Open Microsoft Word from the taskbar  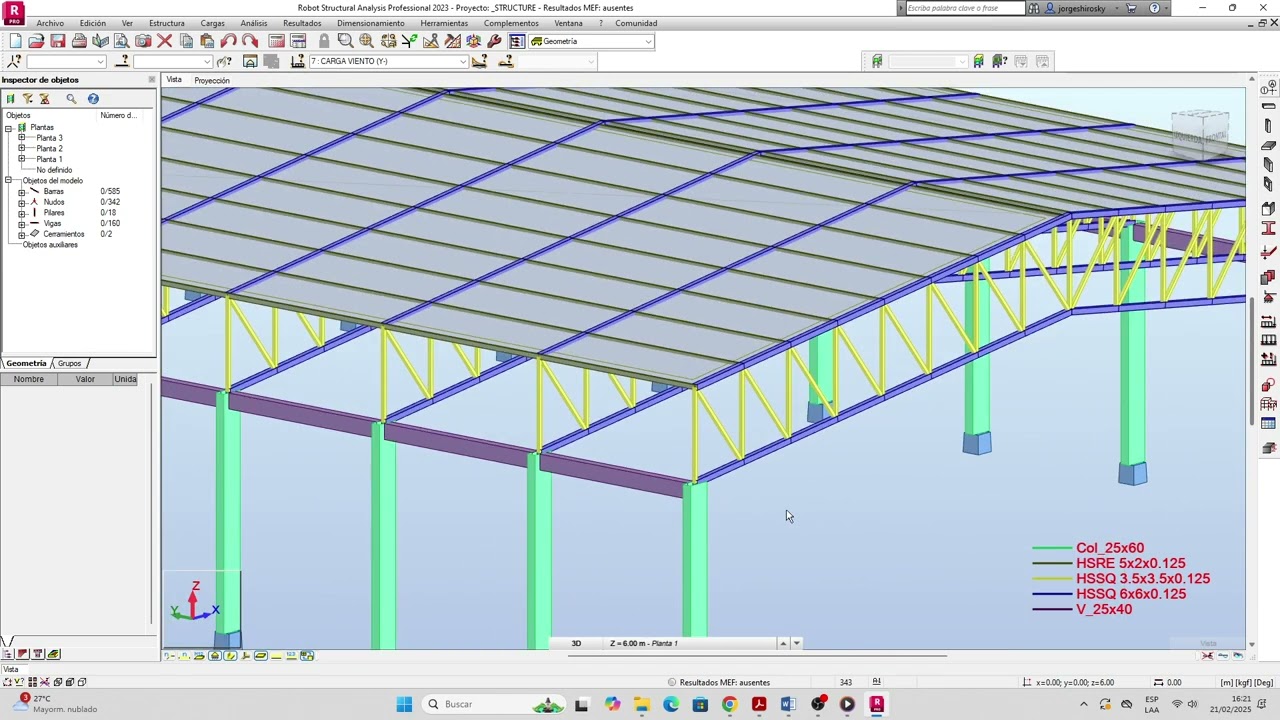[x=788, y=704]
